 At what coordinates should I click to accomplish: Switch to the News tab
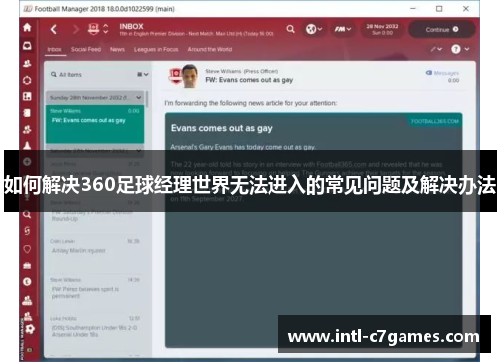coord(117,49)
